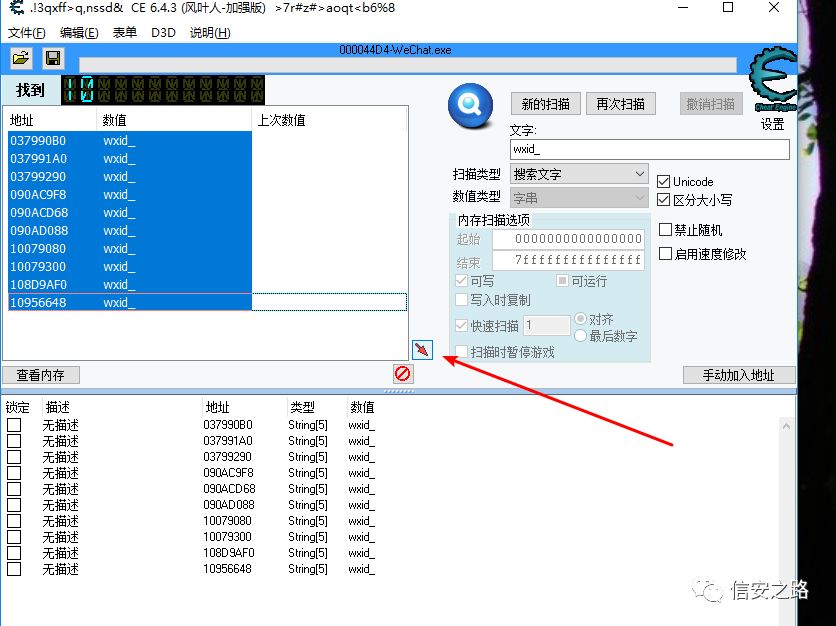This screenshot has height=626, width=836.
Task: Toggle the Unicode checkbox
Action: pos(663,181)
